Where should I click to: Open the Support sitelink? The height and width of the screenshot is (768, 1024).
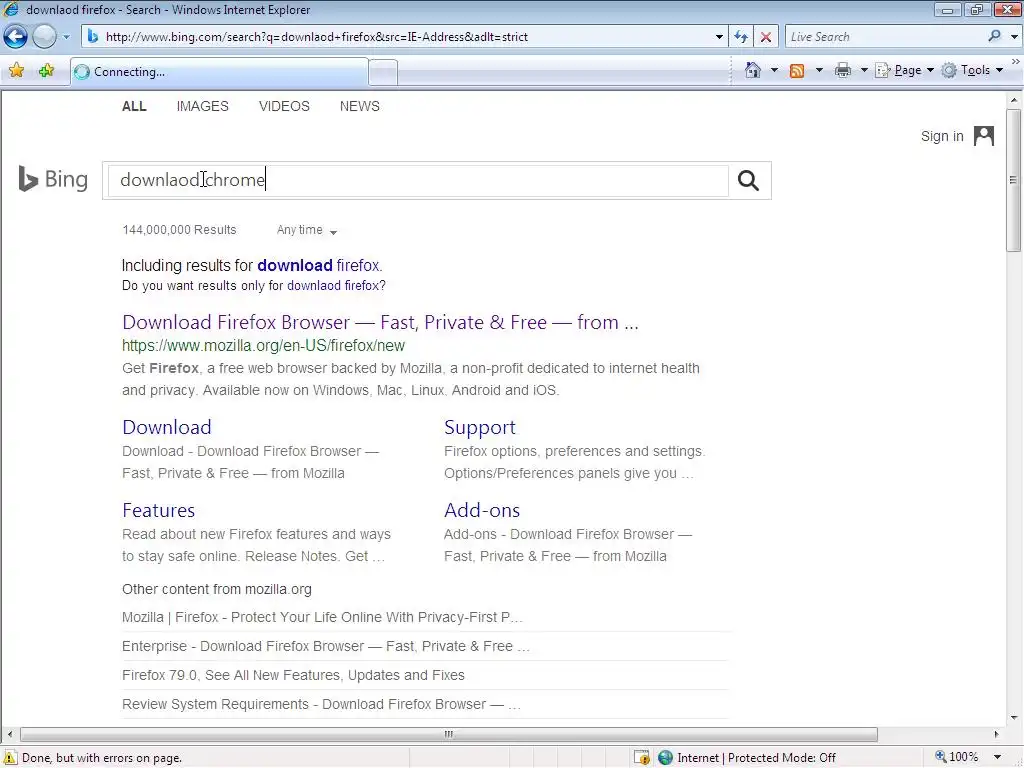[480, 427]
